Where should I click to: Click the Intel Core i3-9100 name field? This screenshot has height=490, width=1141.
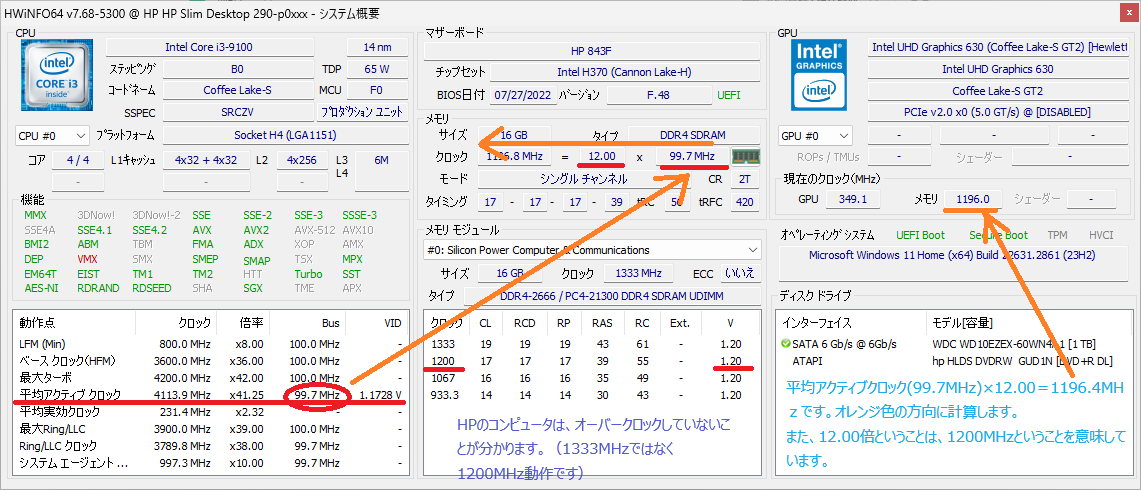pyautogui.click(x=210, y=47)
